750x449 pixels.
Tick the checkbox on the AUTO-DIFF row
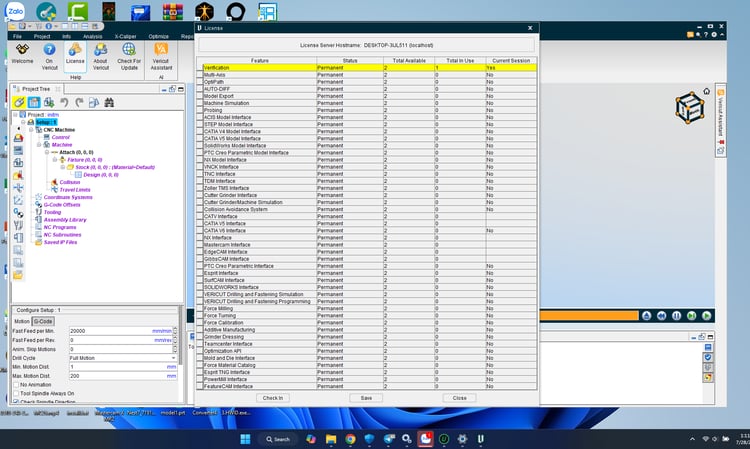click(x=200, y=89)
